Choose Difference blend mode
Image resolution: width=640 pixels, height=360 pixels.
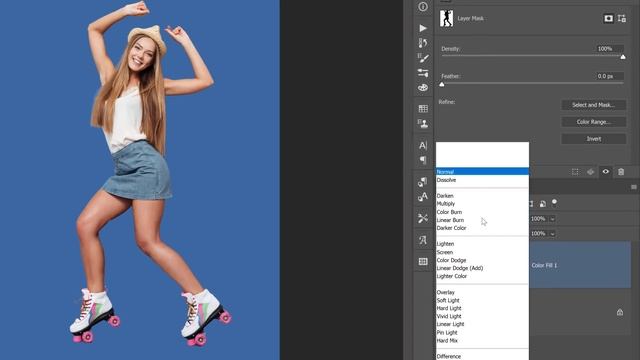(482, 356)
